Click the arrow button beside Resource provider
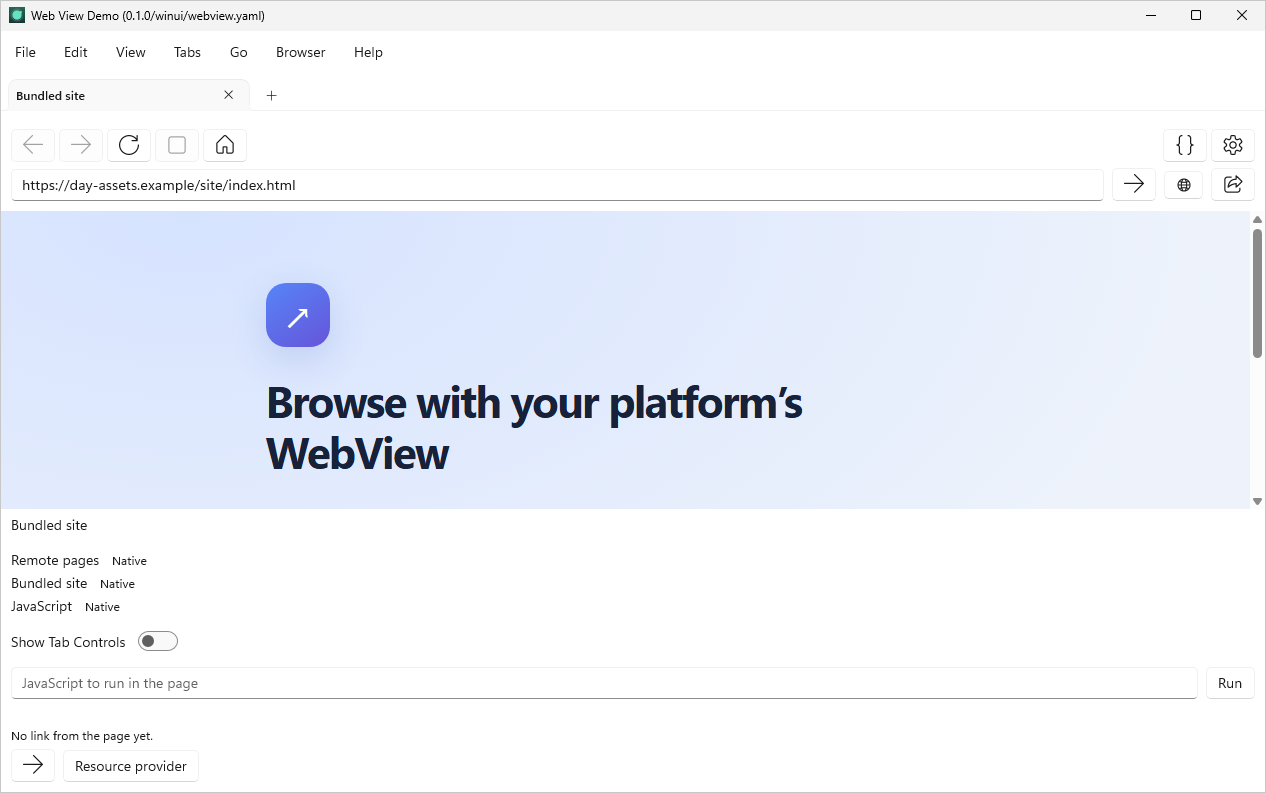1266x793 pixels. coord(33,765)
